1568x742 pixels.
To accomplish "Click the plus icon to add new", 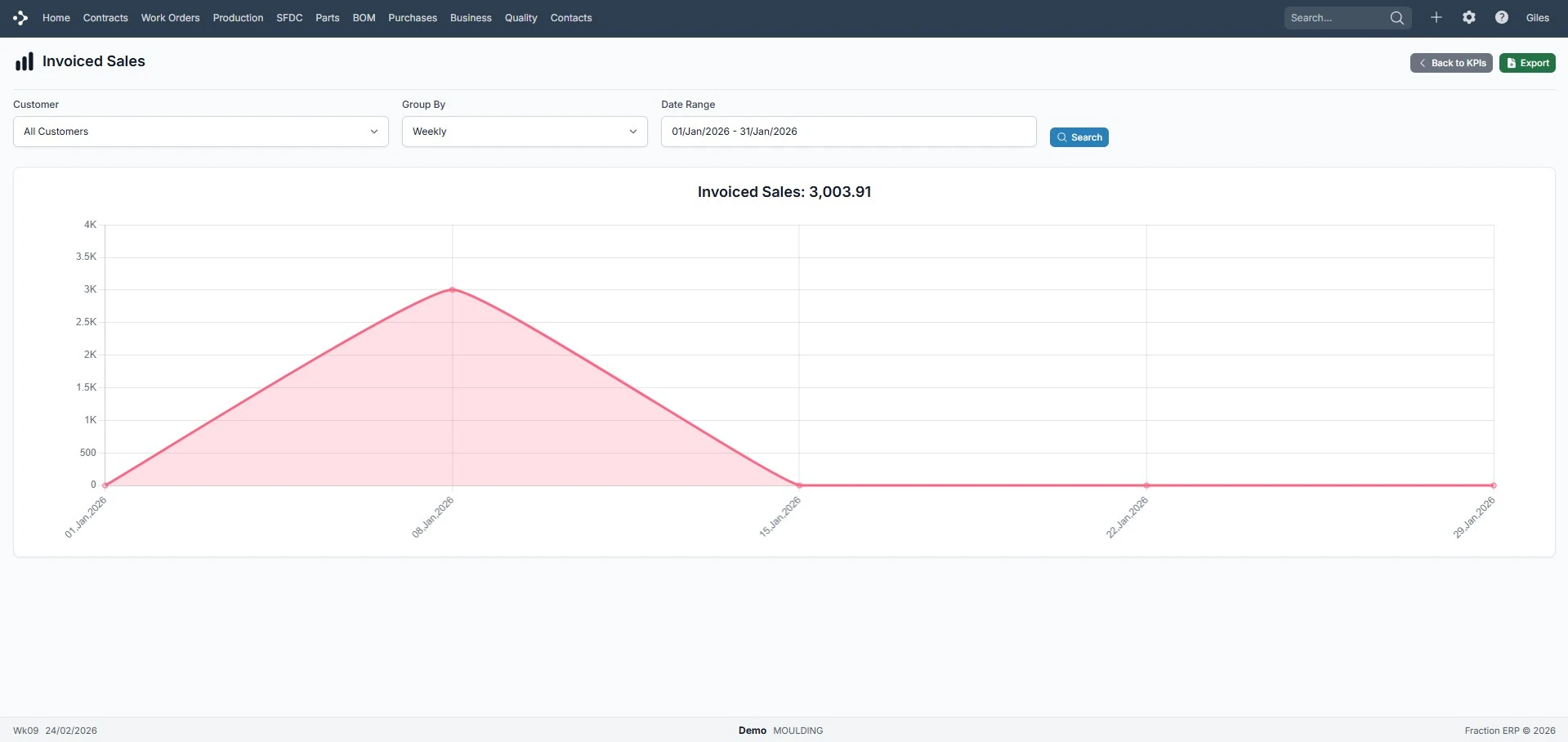I will 1436,18.
